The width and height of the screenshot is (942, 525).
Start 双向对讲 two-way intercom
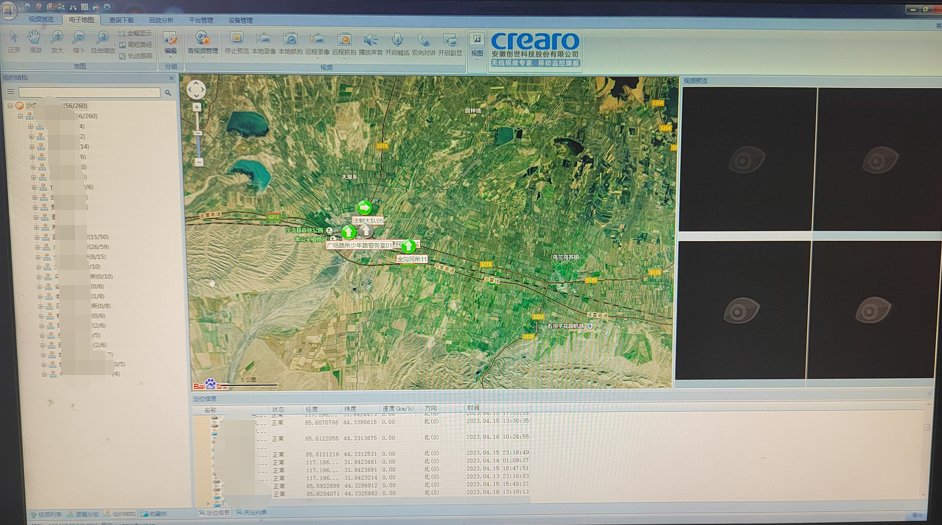pos(424,41)
